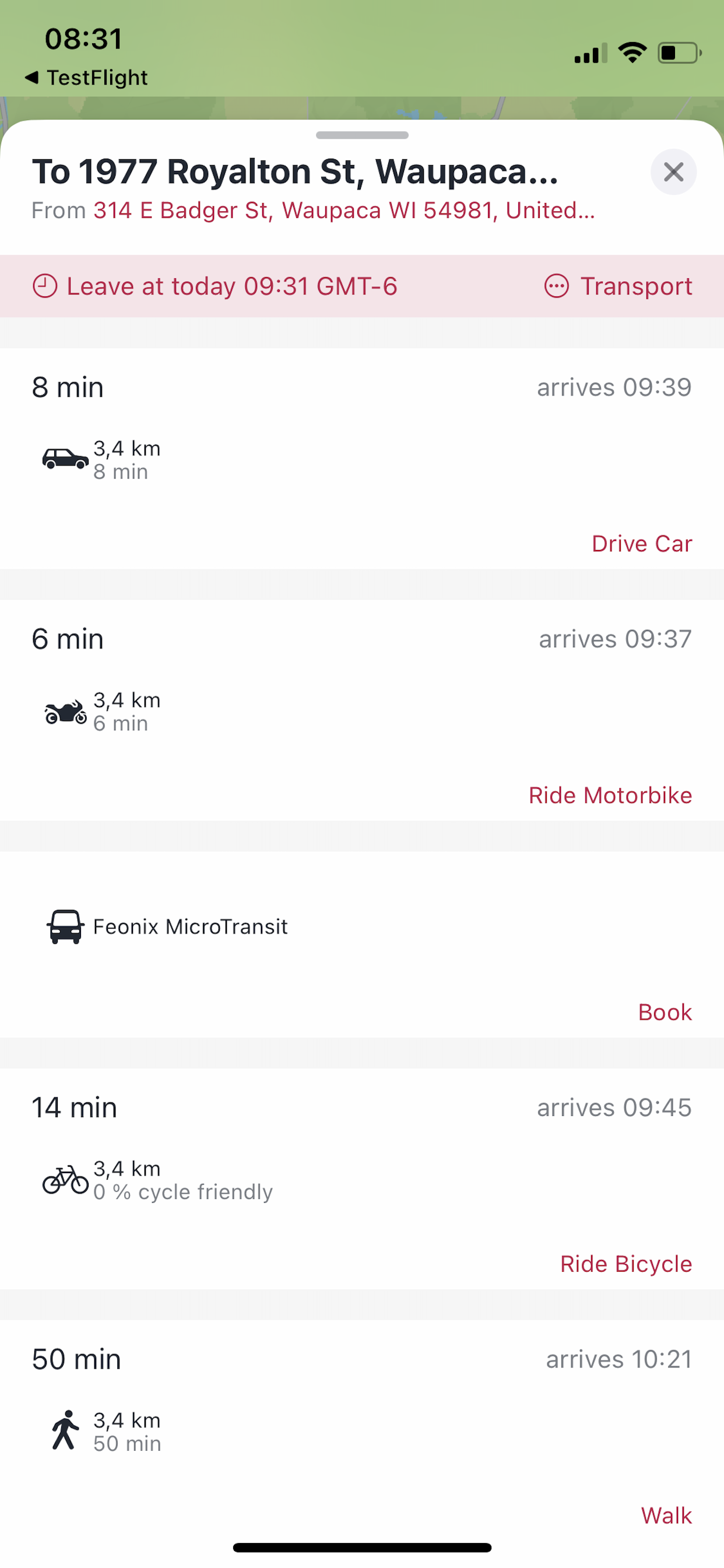Book the Feonix MicroTransit ride
Viewport: 724px width, 1568px height.
[665, 1012]
